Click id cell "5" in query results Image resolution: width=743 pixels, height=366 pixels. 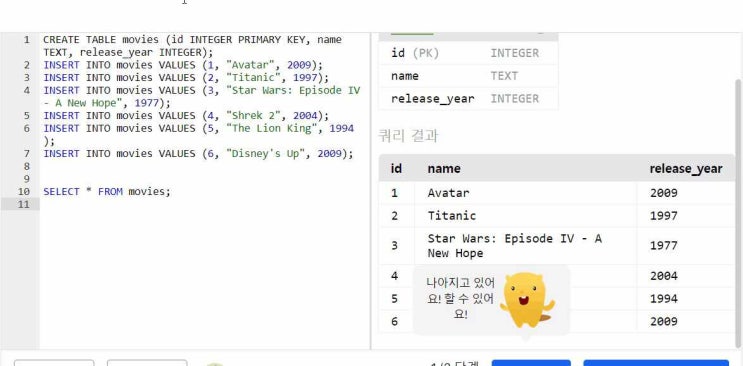point(395,299)
